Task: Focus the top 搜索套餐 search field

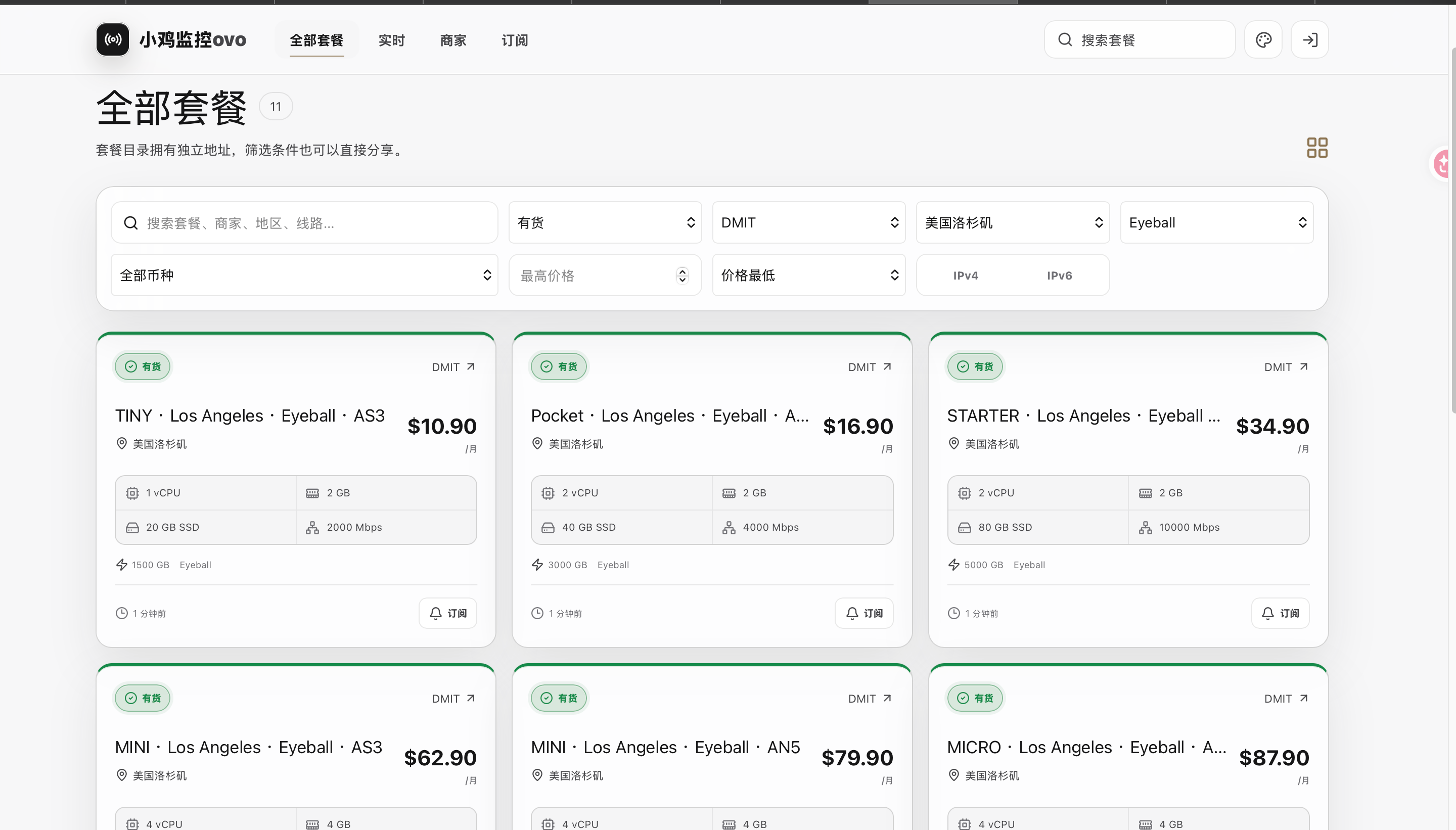Action: (1140, 39)
